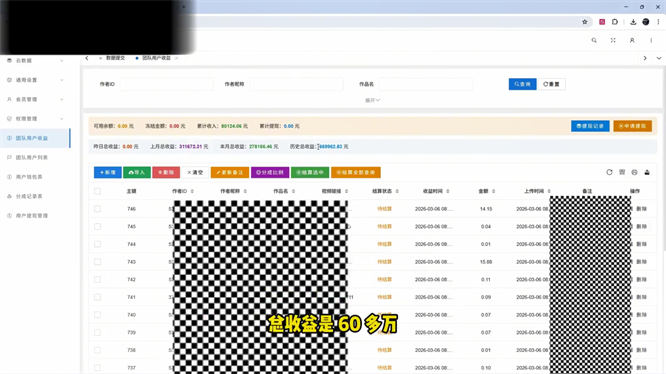
Task: Click the orange 更新备注 button
Action: pyautogui.click(x=230, y=172)
